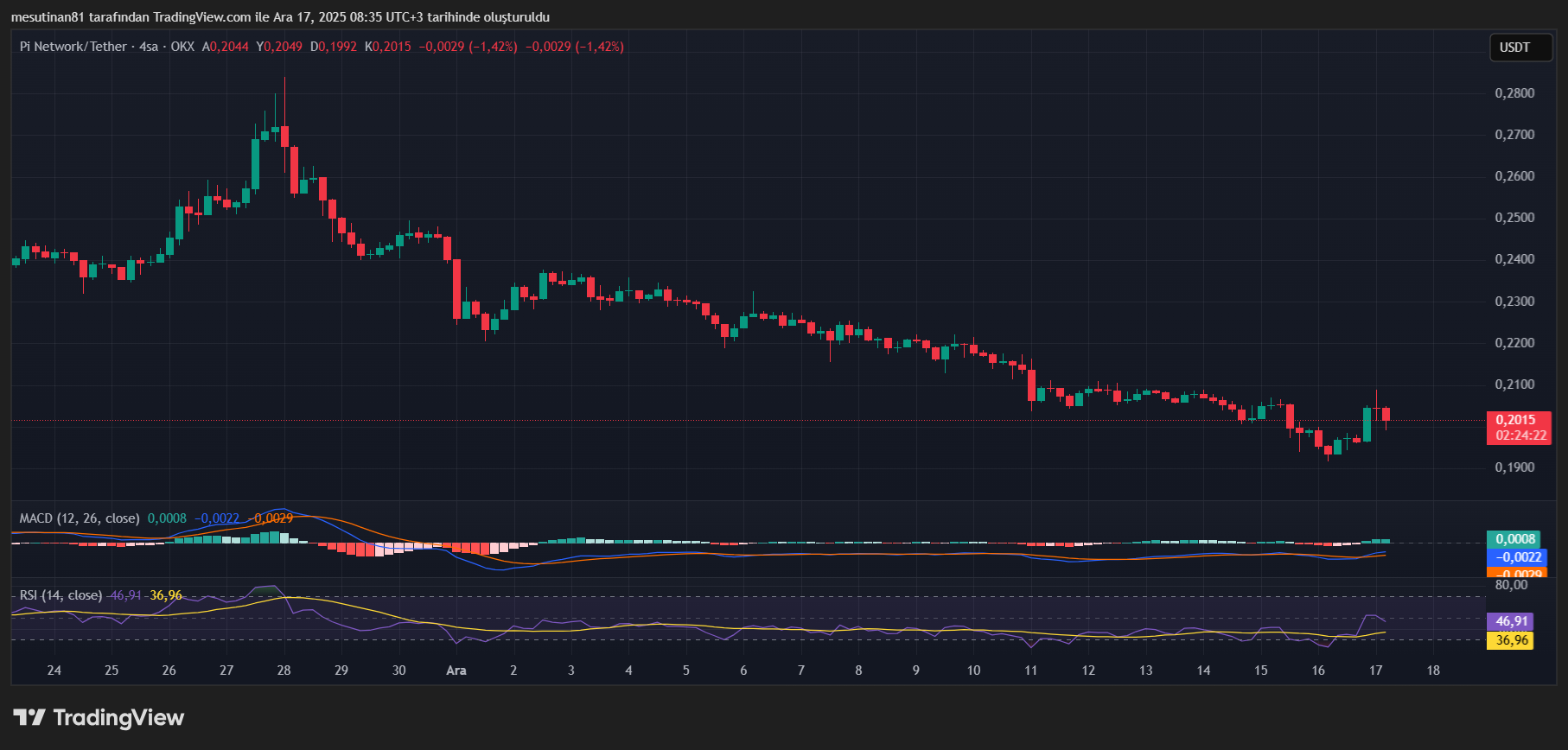Click the purple 46,91 RSI value label
Viewport: 1568px width, 750px height.
click(x=1511, y=621)
